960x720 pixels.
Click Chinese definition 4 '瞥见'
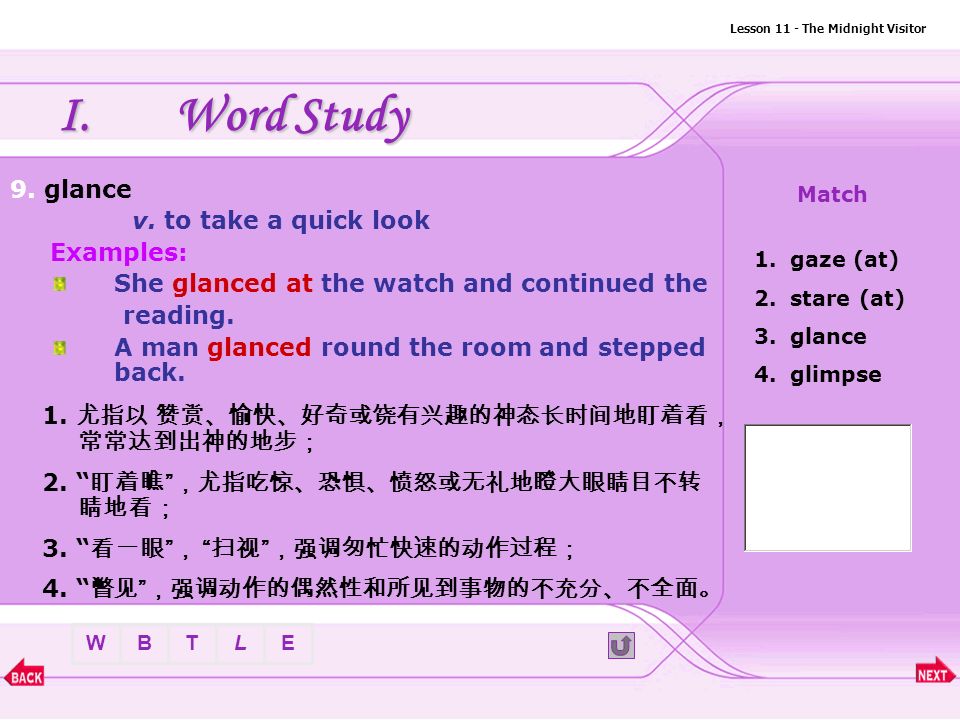click(378, 588)
